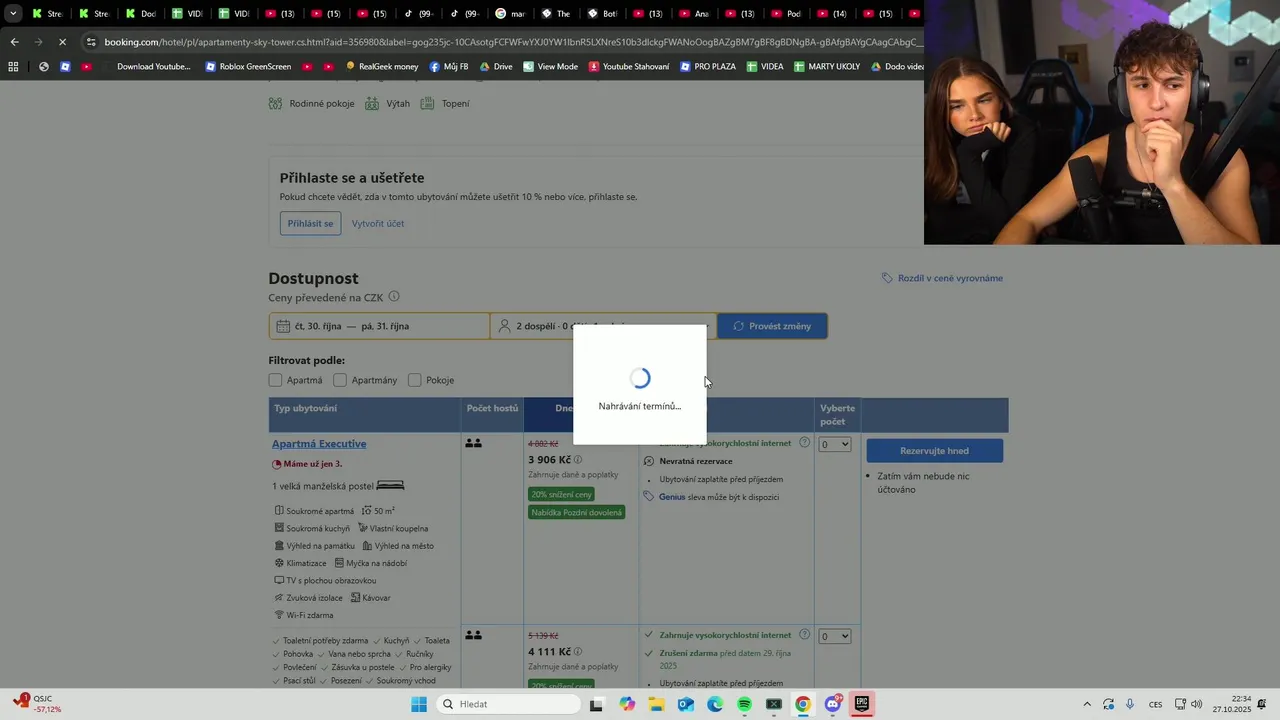The height and width of the screenshot is (720, 1280).
Task: Open Windows Start menu
Action: pyautogui.click(x=419, y=704)
